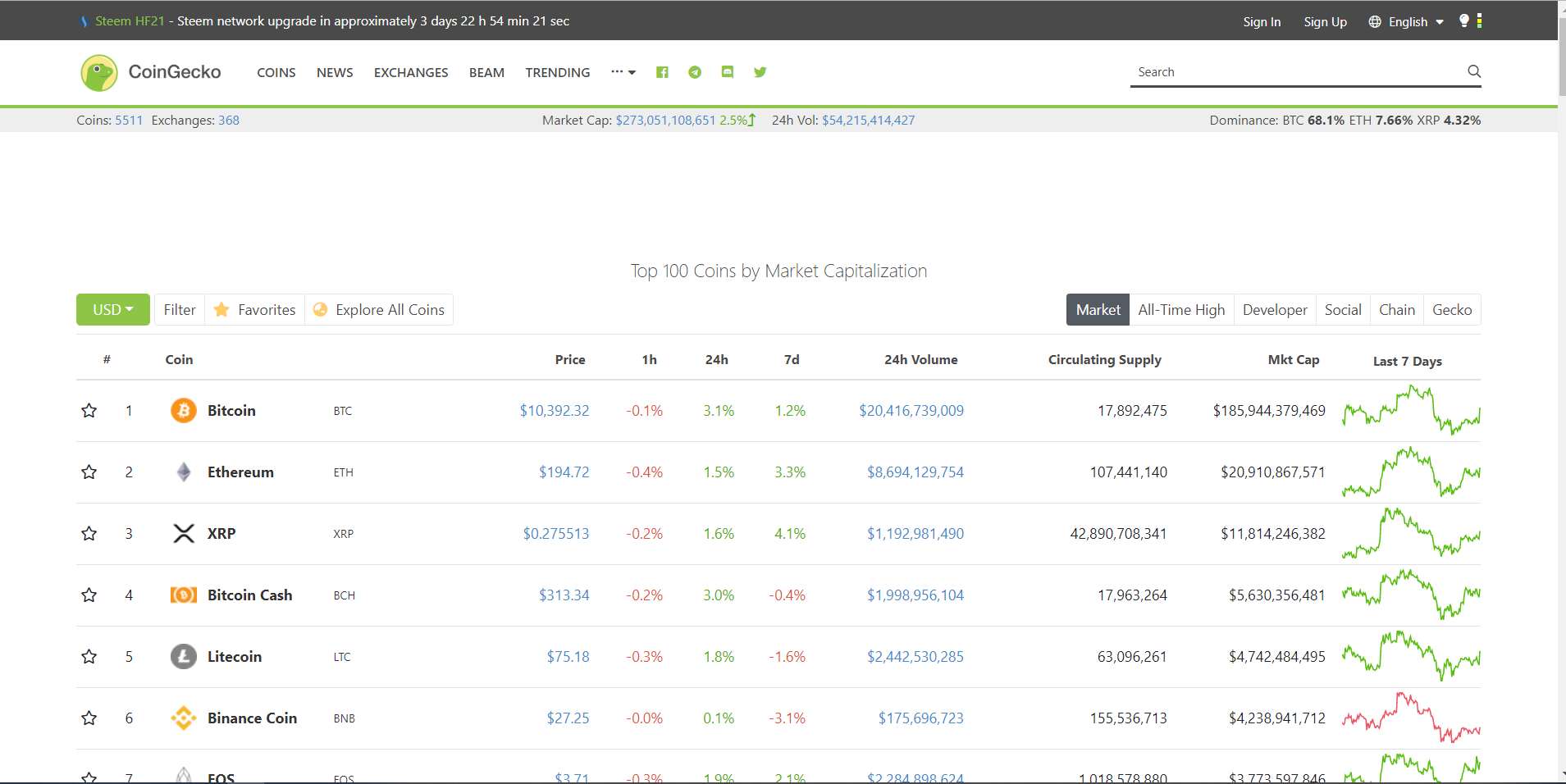Screen dimensions: 1566x784
Task: Click the Litecoin coin logo
Action: click(x=184, y=656)
